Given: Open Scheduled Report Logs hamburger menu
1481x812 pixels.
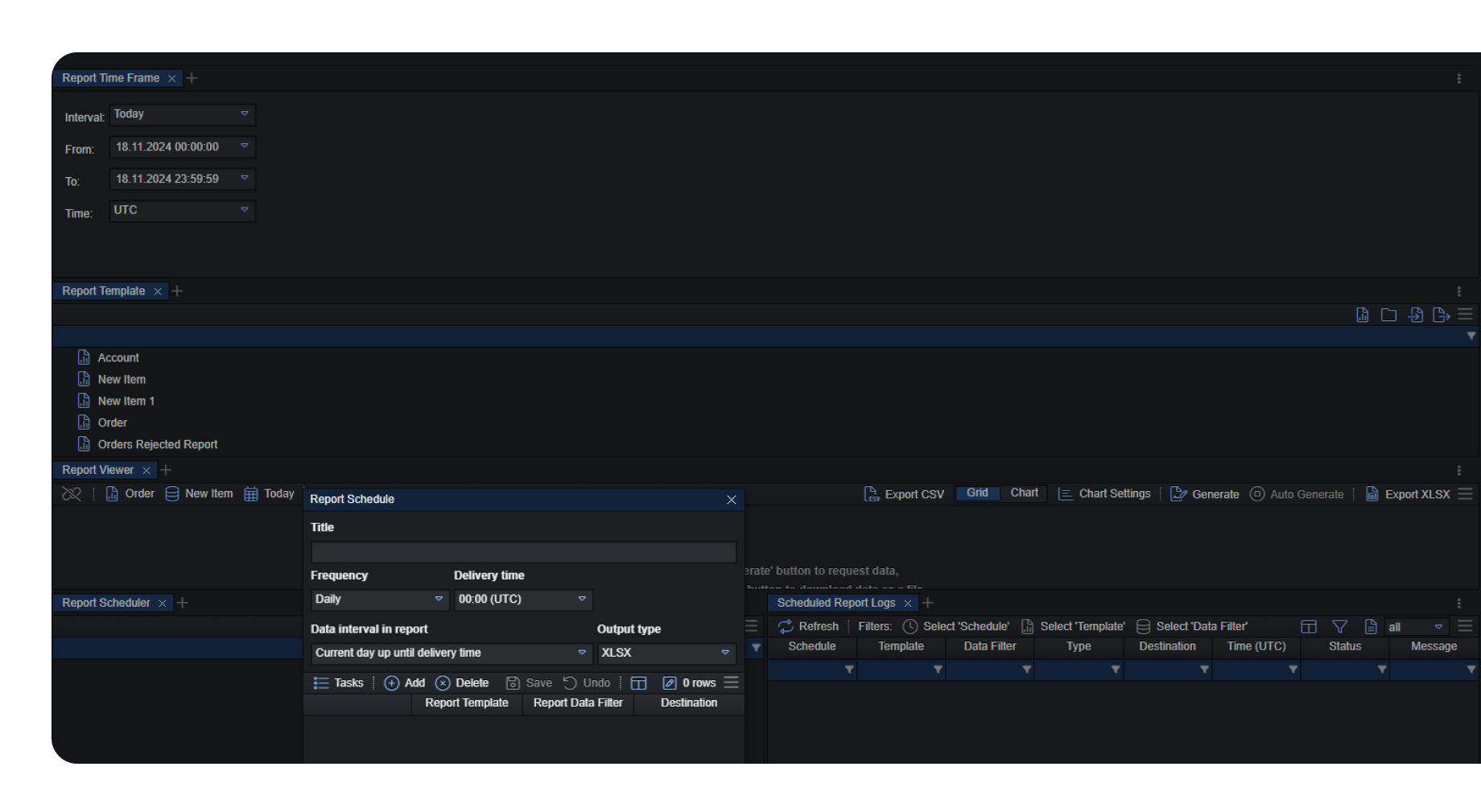Looking at the screenshot, I should (1465, 625).
